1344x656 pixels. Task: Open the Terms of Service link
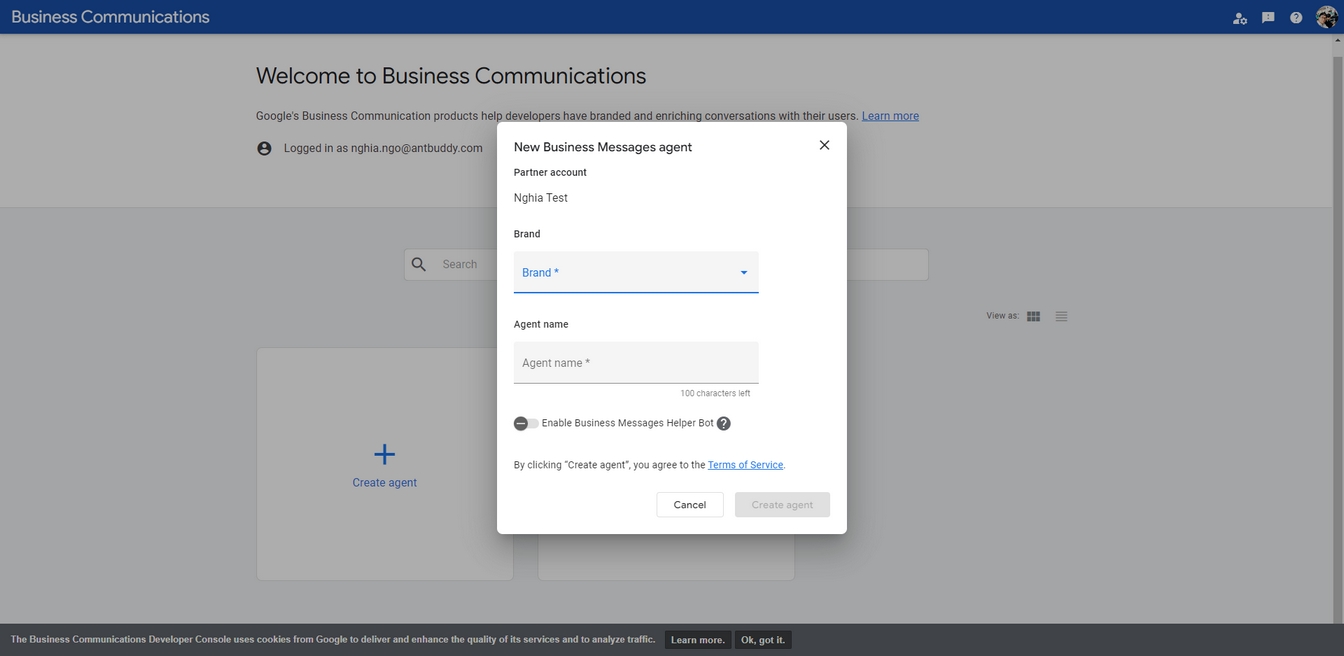click(745, 465)
